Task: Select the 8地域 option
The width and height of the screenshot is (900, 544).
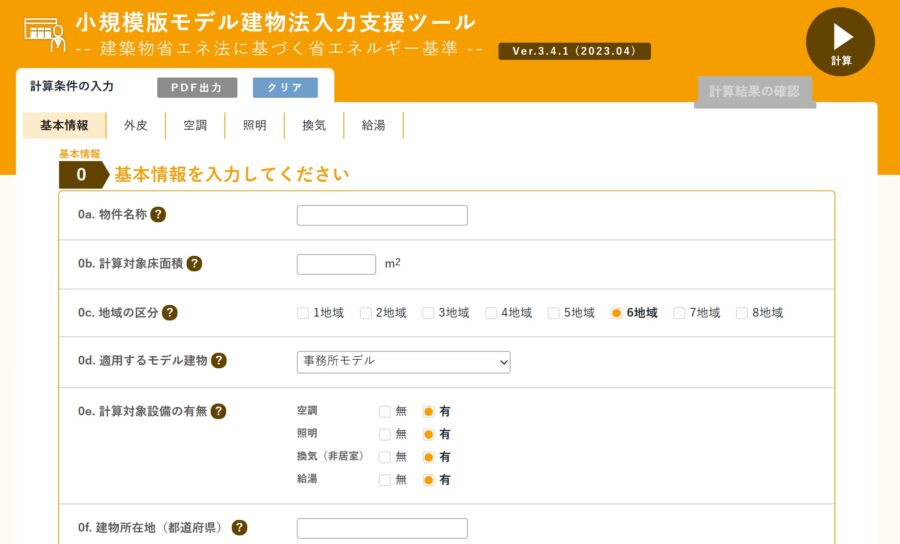Action: [742, 313]
